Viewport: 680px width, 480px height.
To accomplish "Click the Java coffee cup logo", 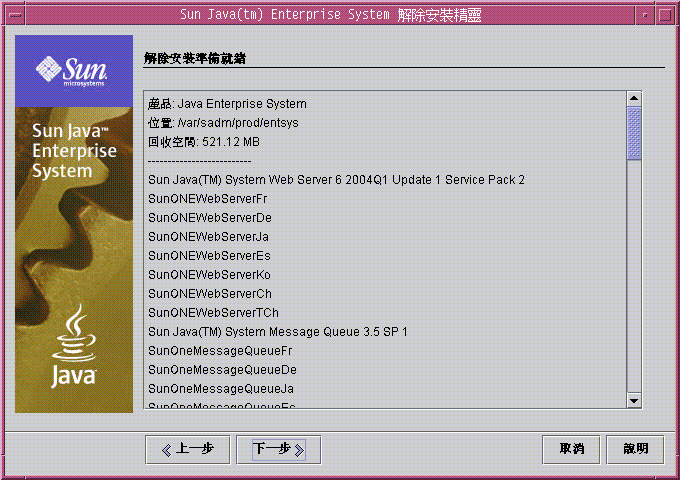I will 74,346.
